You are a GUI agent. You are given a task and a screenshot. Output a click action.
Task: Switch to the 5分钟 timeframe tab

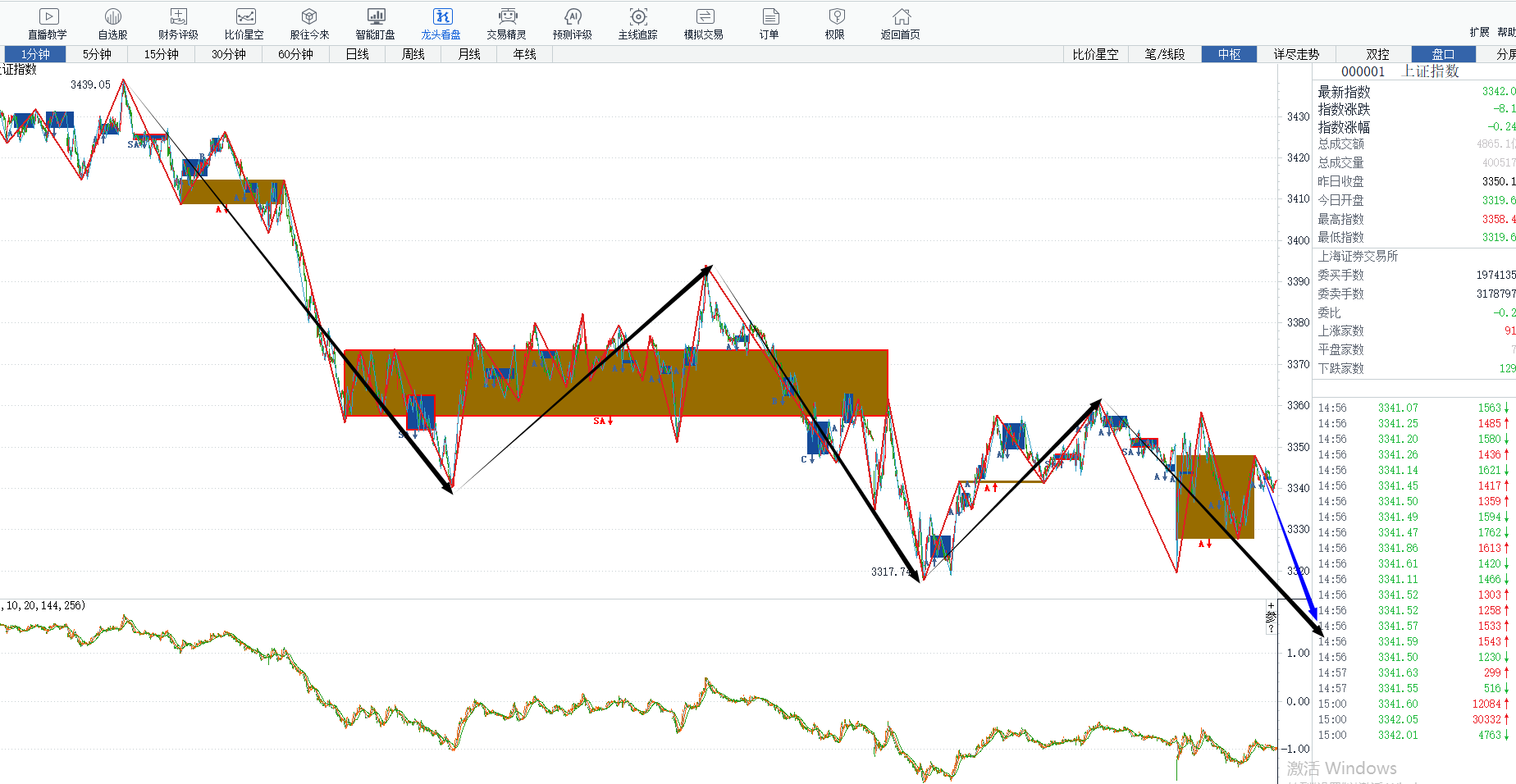[97, 54]
